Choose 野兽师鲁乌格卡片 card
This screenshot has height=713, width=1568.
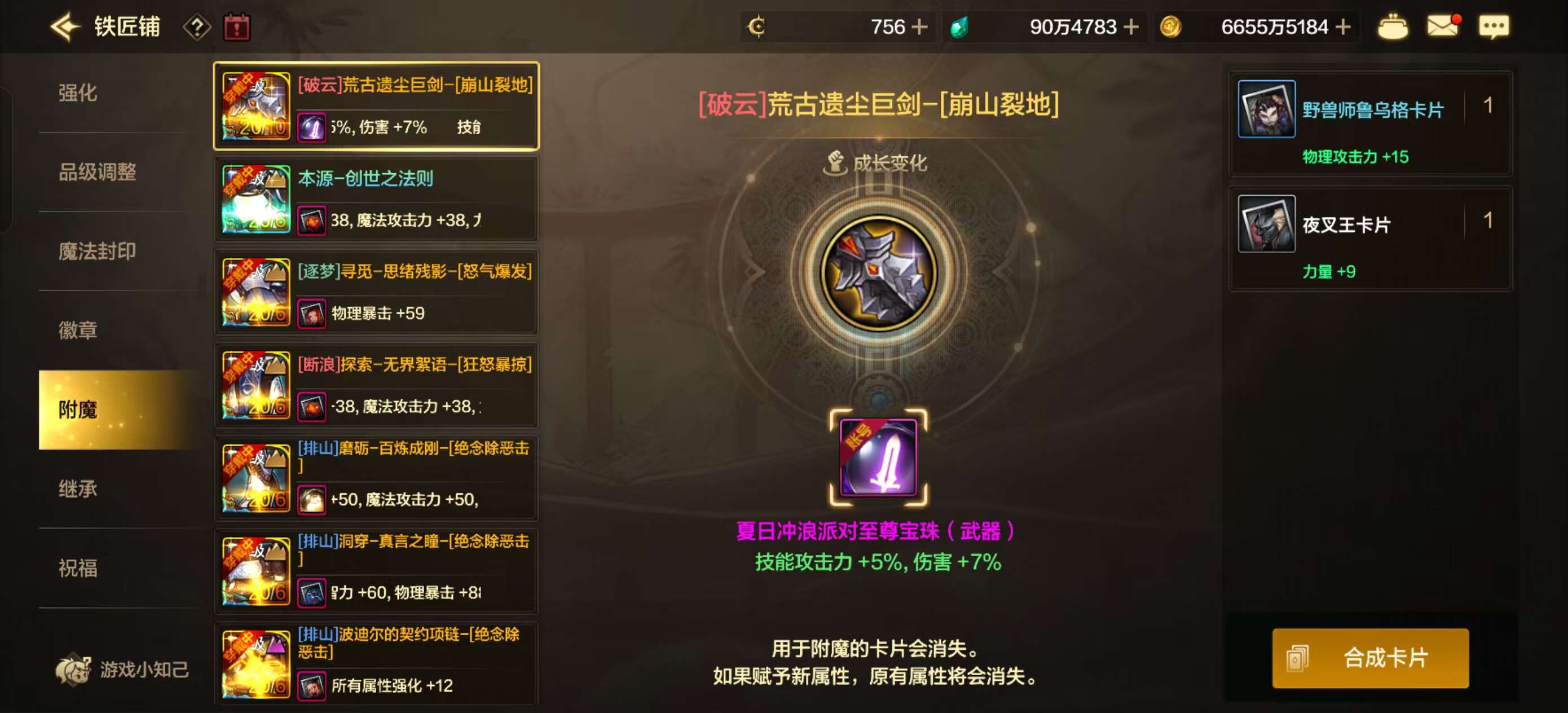pos(1371,124)
